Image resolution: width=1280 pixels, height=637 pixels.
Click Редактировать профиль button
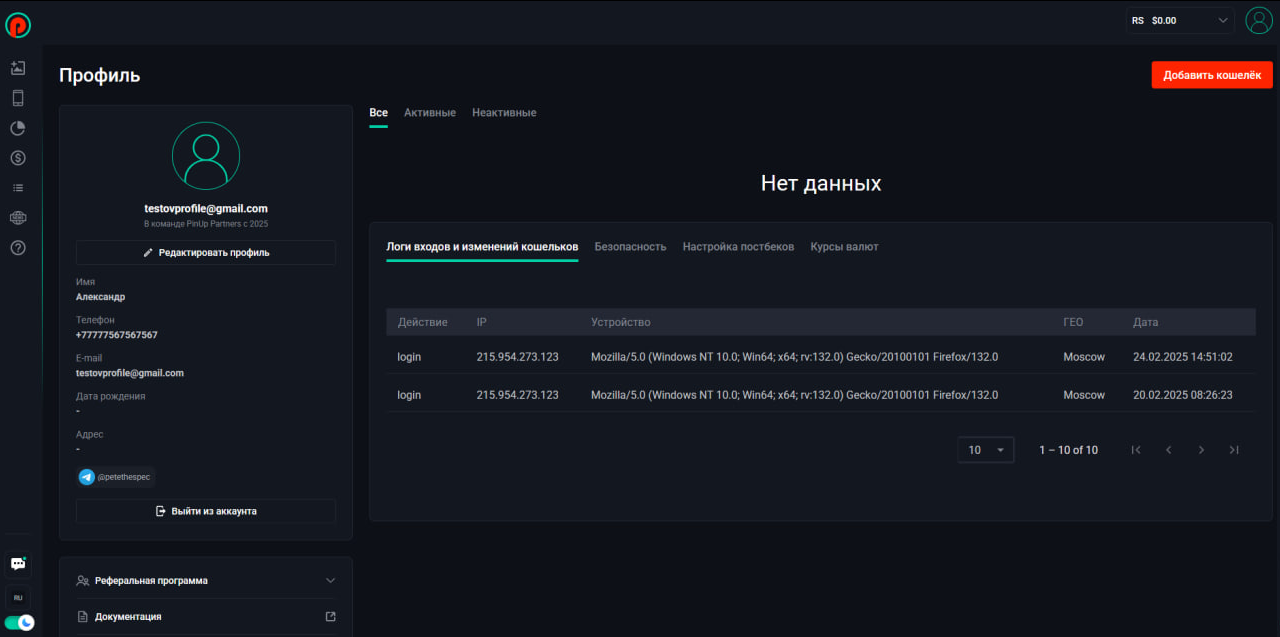(205, 253)
